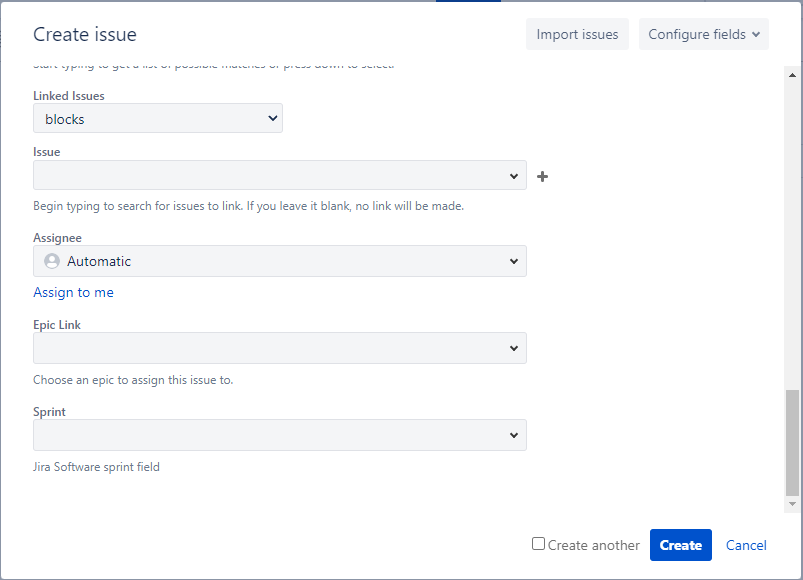Click the Linked Issues label
This screenshot has width=803, height=580.
coord(69,96)
